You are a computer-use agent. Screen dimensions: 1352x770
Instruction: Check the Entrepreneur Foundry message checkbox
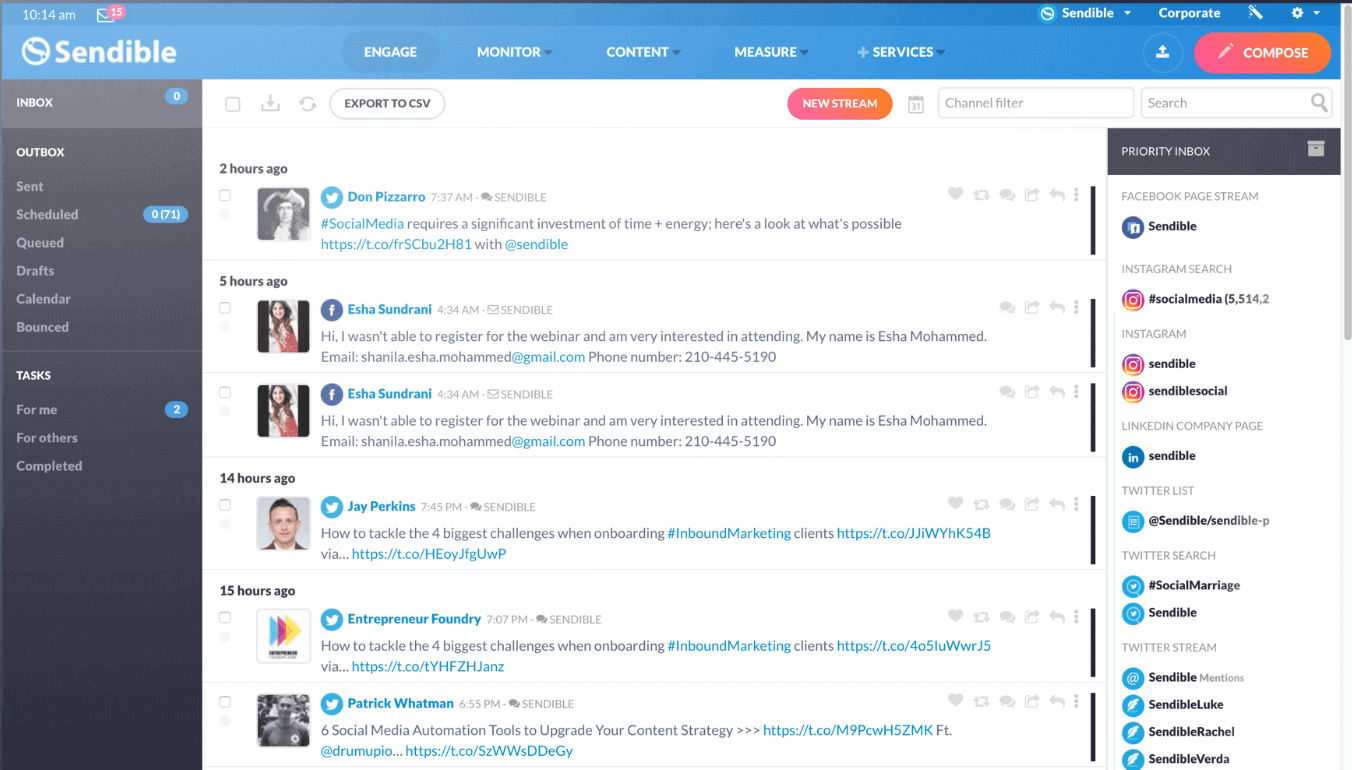pyautogui.click(x=225, y=617)
